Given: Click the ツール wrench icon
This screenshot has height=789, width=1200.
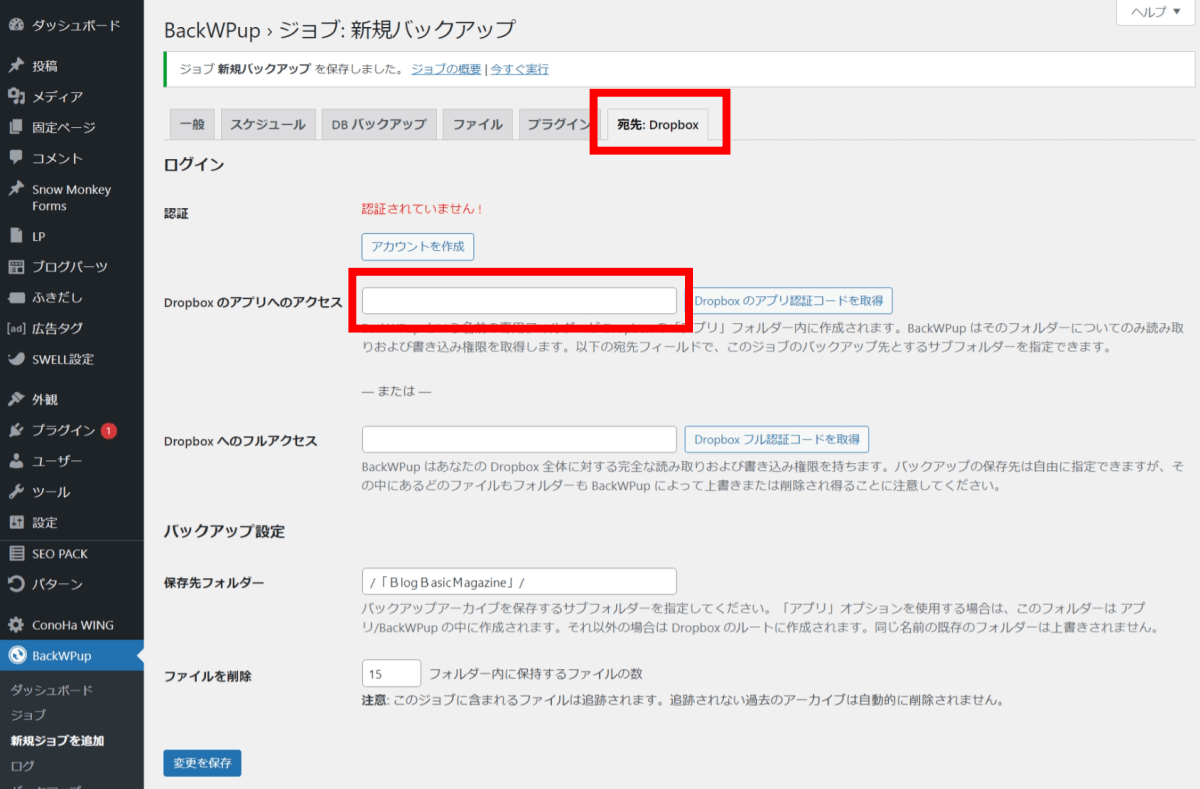Looking at the screenshot, I should 19,491.
